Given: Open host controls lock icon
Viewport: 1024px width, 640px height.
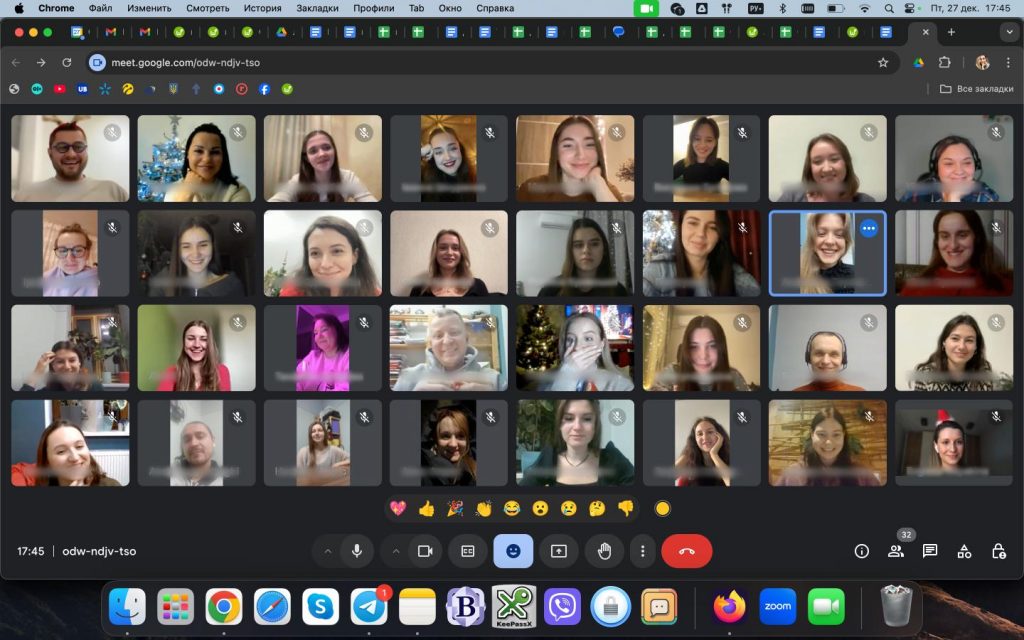Looking at the screenshot, I should (x=998, y=551).
